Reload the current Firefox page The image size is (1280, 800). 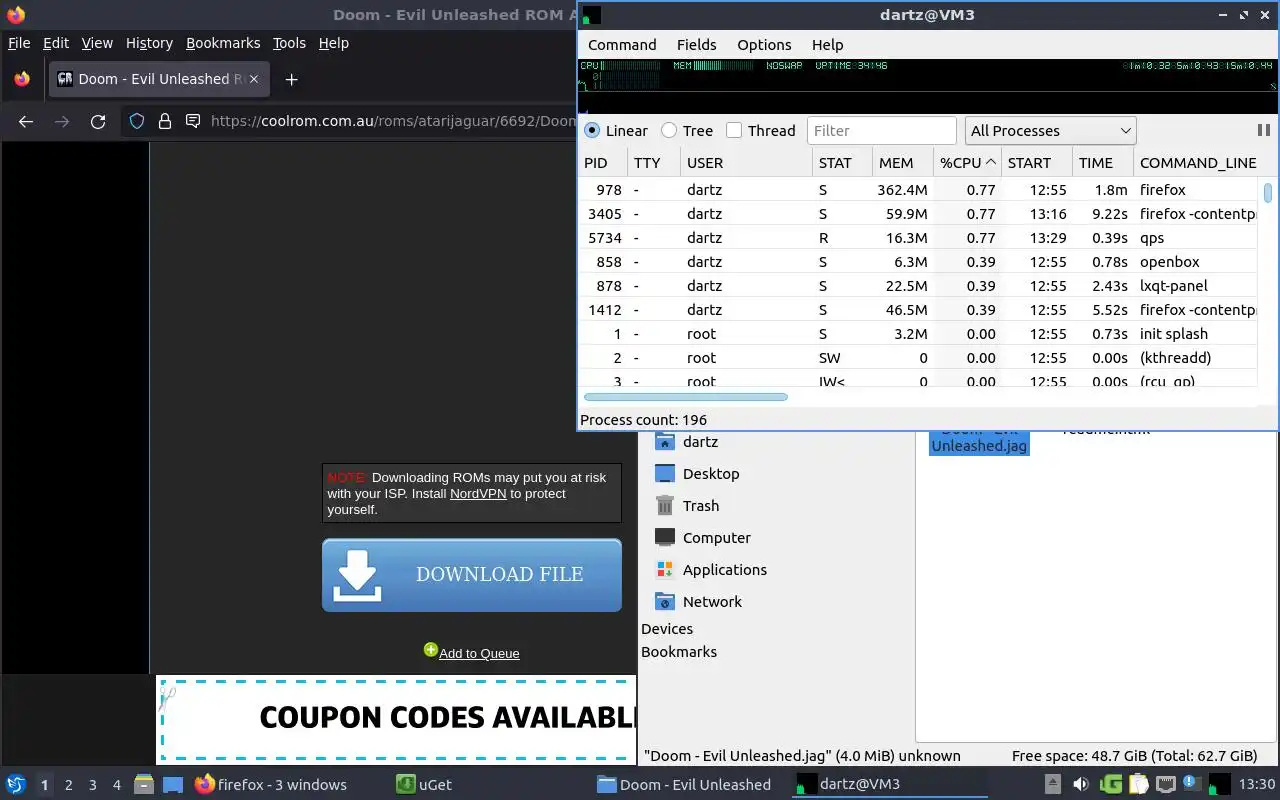[98, 121]
